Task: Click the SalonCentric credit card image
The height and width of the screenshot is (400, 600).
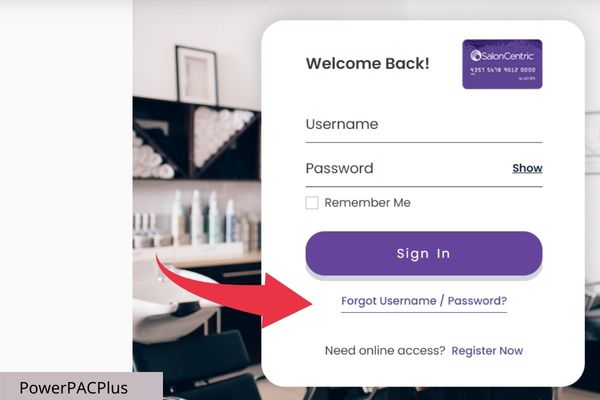Action: 502,64
